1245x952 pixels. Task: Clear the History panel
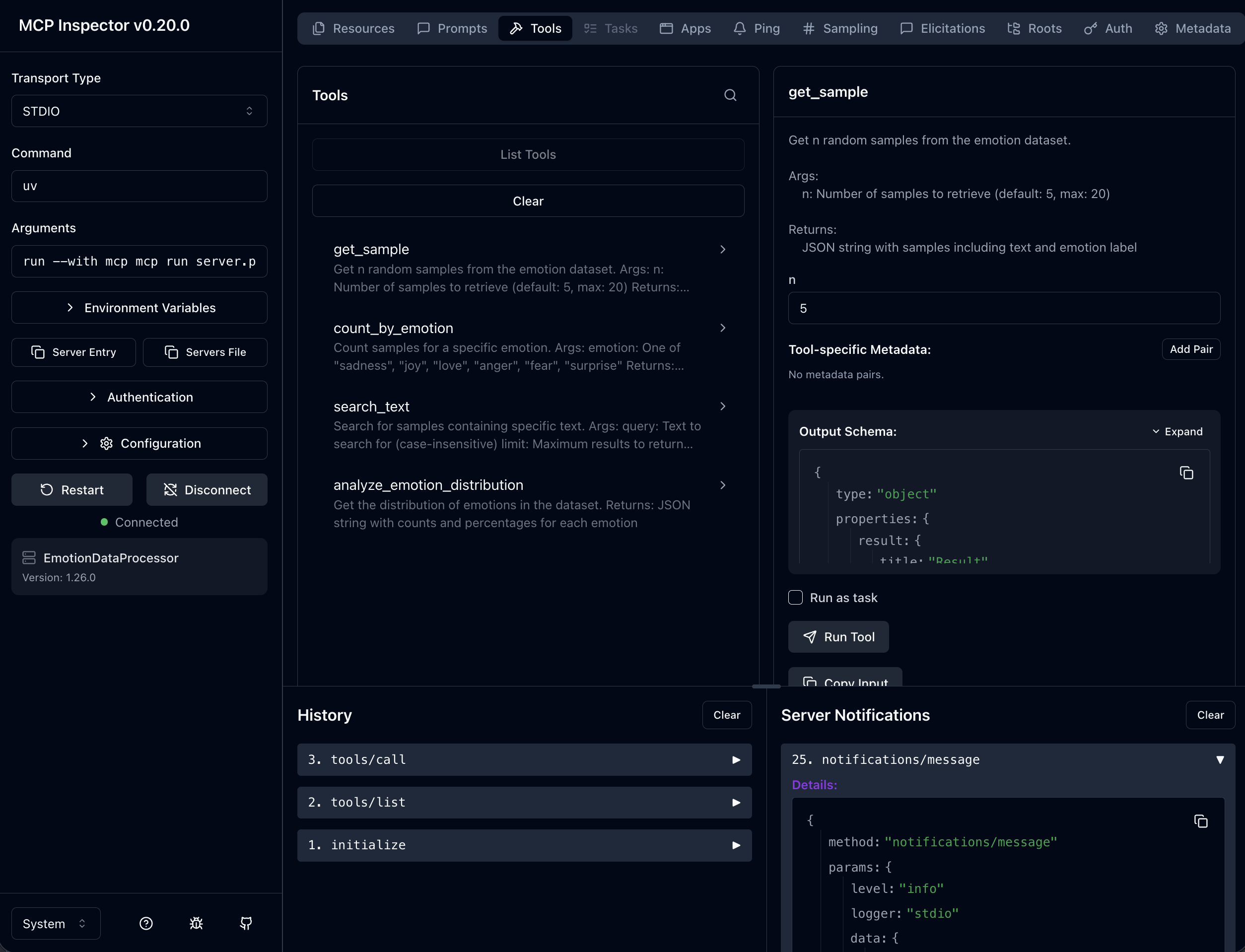tap(726, 715)
